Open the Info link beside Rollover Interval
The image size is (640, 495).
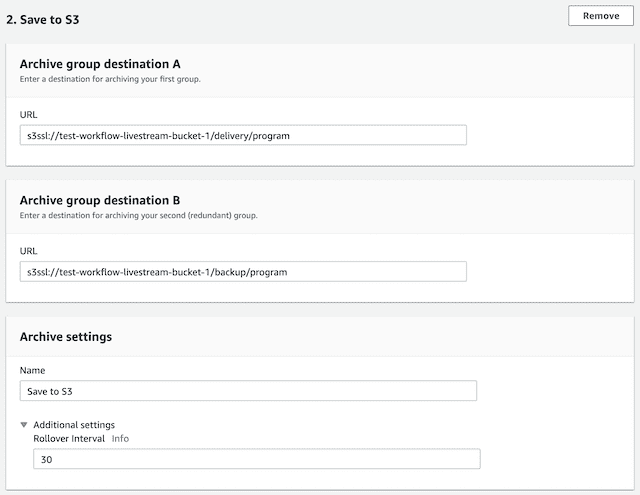[x=120, y=438]
